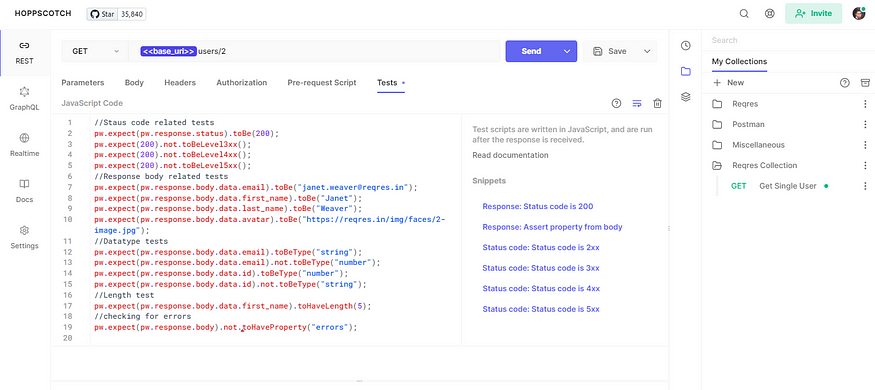Switch to the Authorization tab
This screenshot has height=390, width=875.
[x=242, y=83]
